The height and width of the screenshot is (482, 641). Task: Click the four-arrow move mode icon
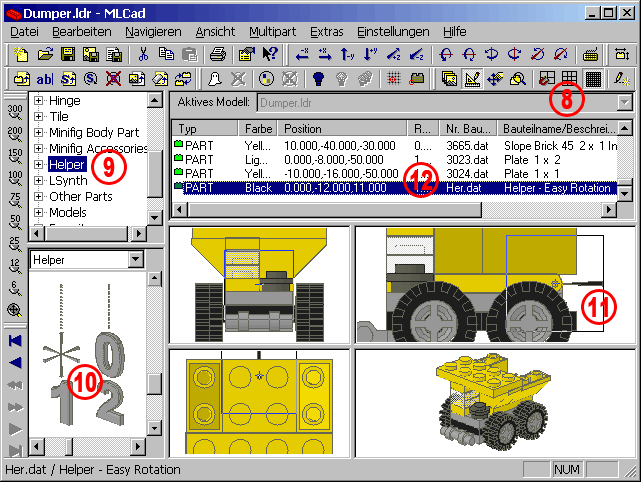tap(495, 78)
